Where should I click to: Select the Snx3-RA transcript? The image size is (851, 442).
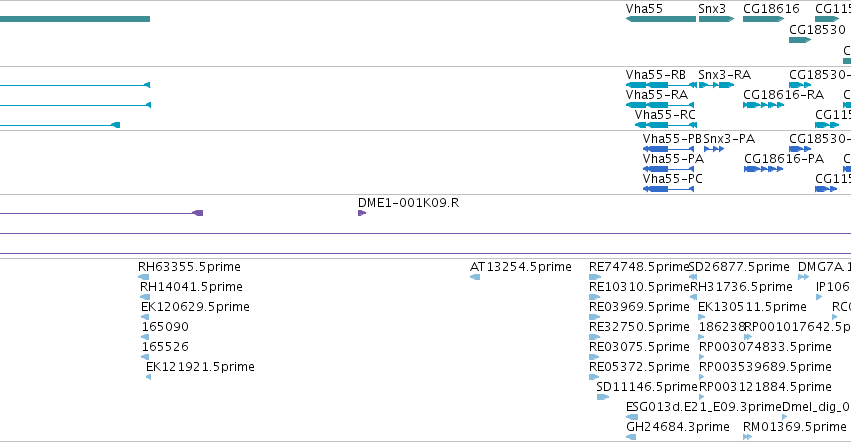(716, 85)
